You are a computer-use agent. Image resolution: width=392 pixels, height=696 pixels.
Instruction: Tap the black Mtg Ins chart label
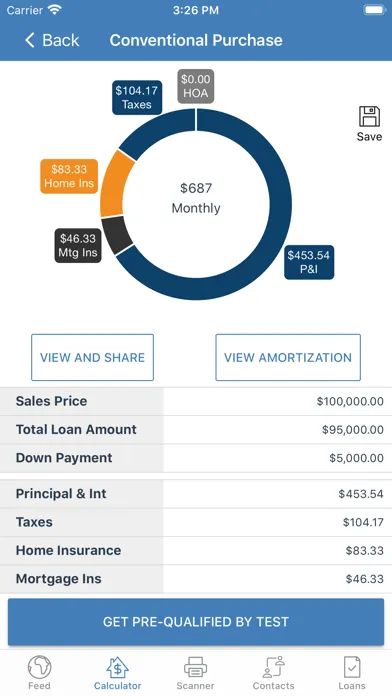pos(78,245)
